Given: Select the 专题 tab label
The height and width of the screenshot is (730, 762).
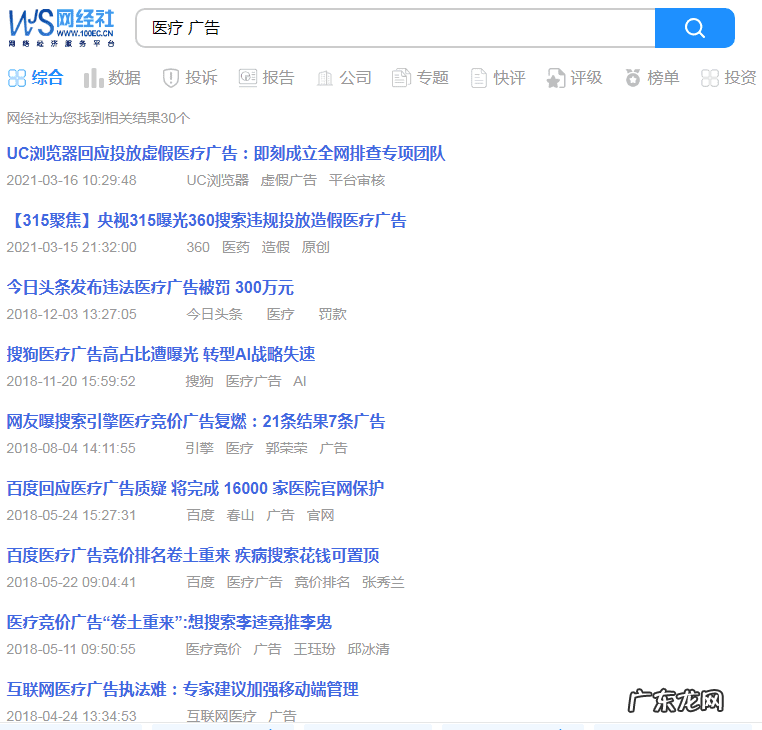Looking at the screenshot, I should pyautogui.click(x=433, y=78).
